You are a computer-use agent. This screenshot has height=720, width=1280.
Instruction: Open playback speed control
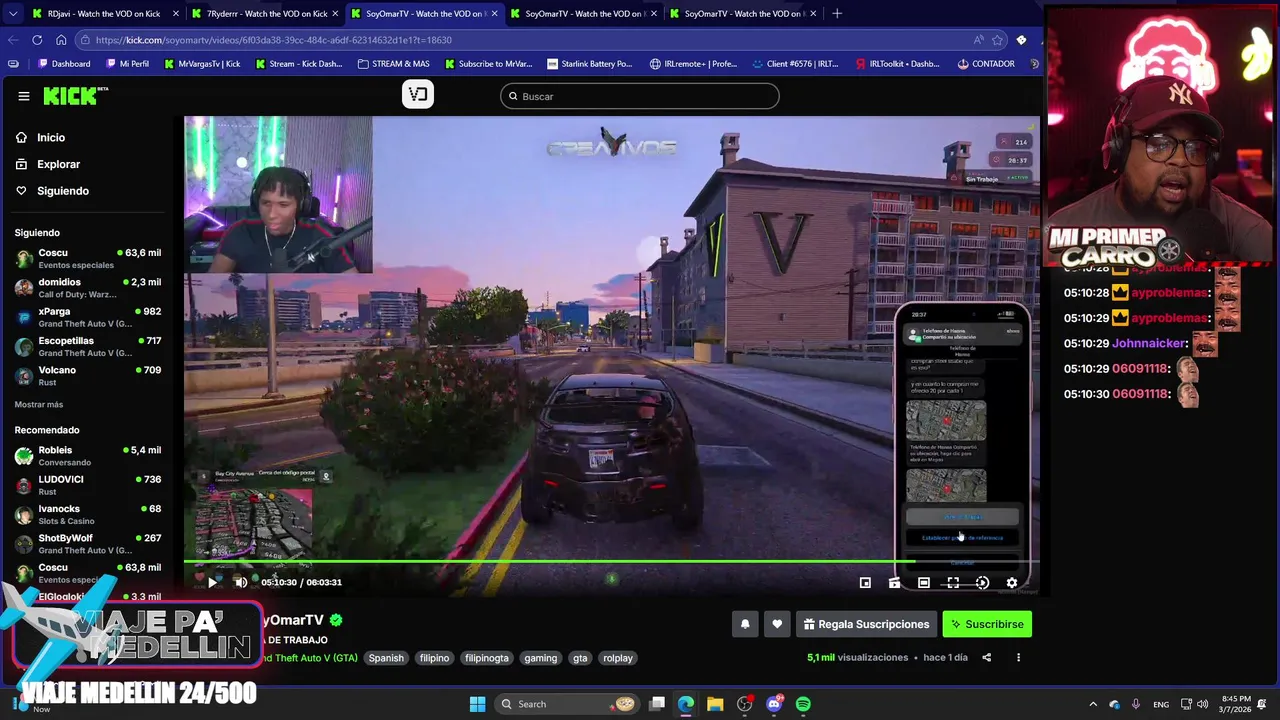point(982,583)
